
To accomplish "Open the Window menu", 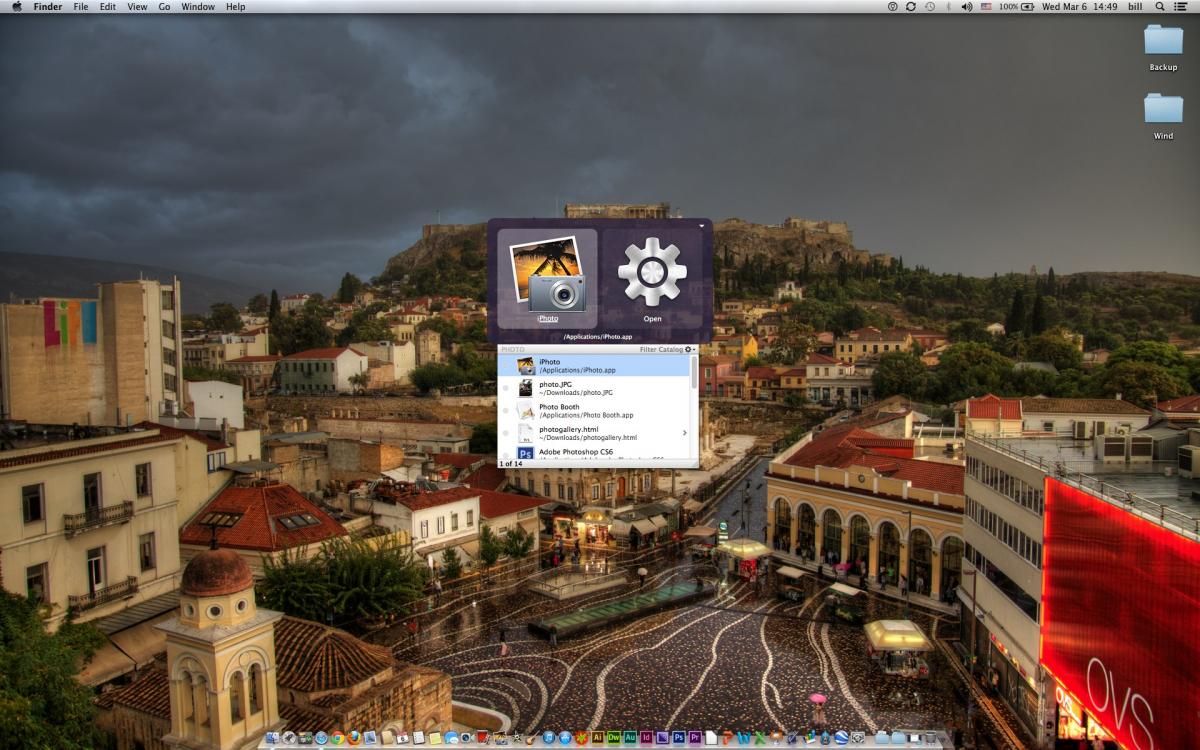I will point(198,6).
